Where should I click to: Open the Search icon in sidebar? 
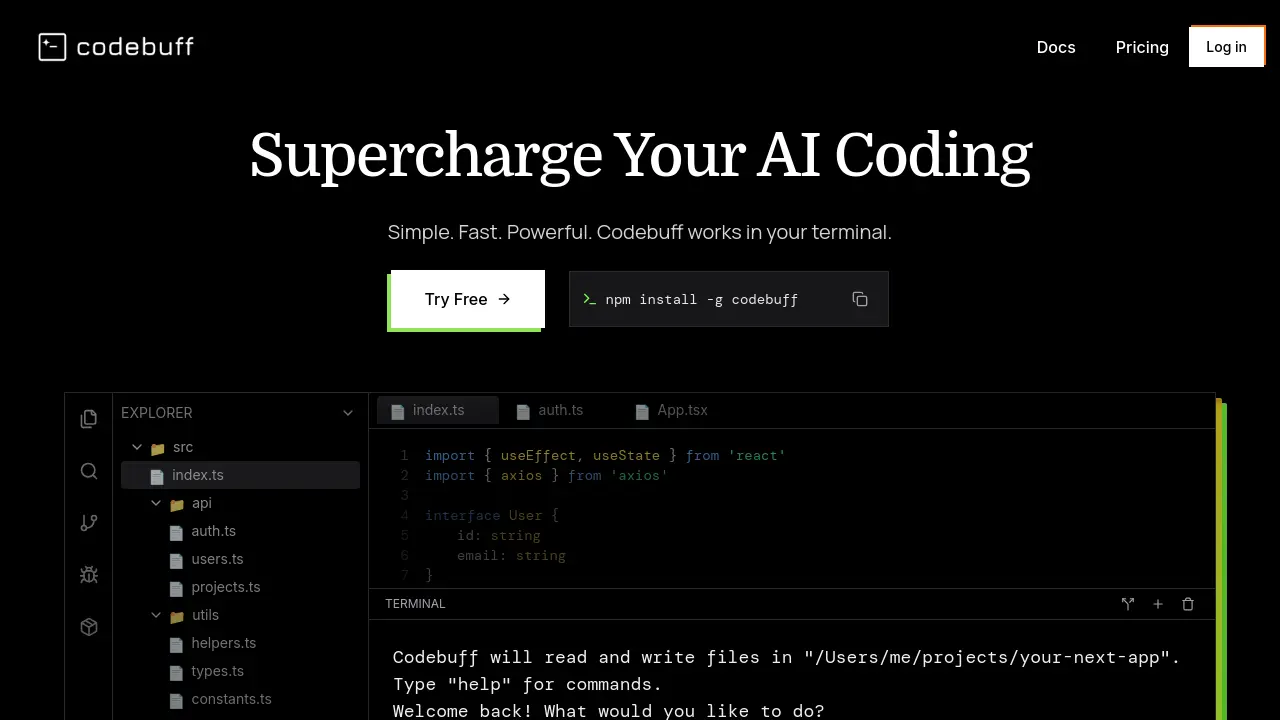point(89,471)
